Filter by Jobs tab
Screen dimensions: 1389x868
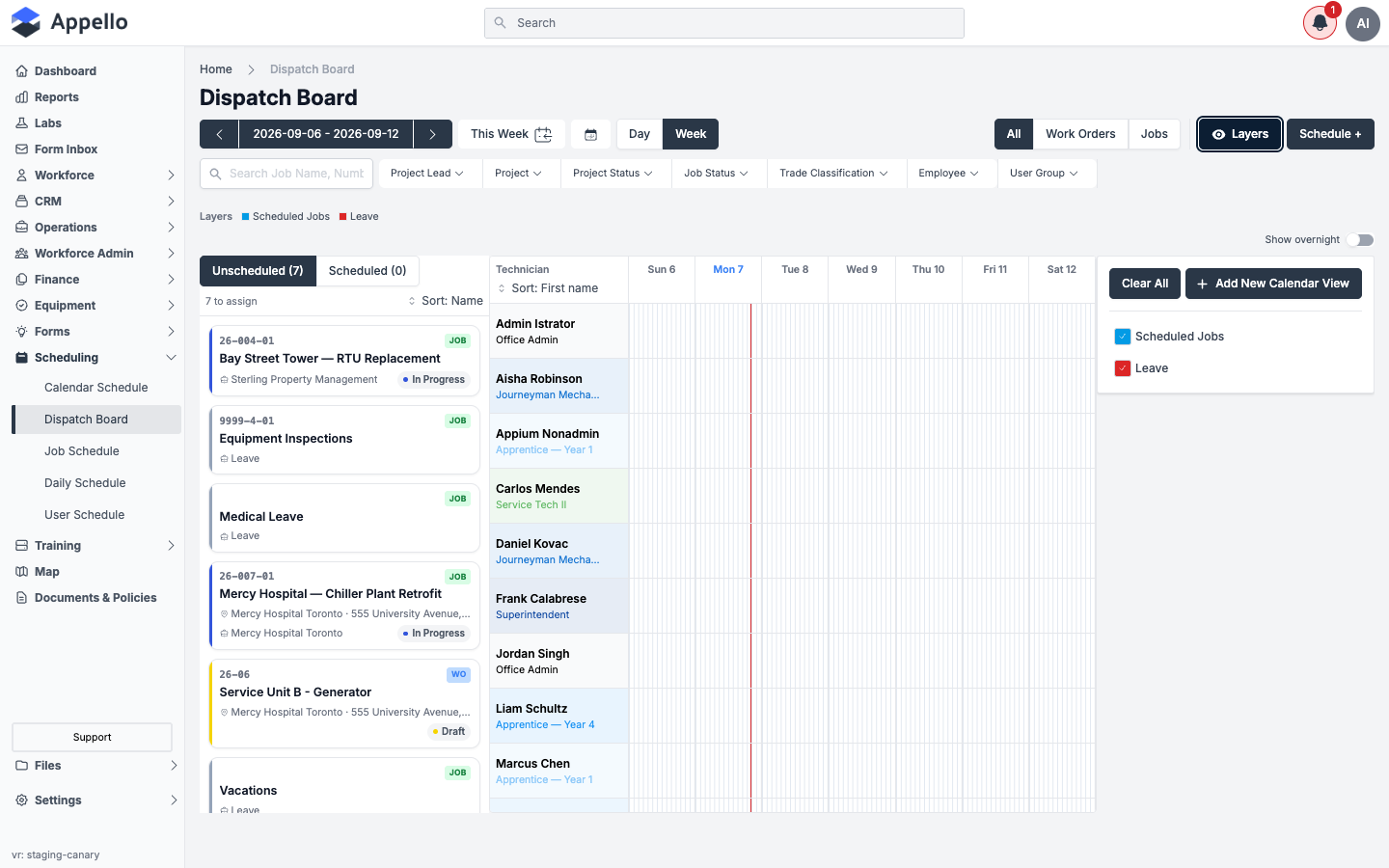click(1154, 134)
